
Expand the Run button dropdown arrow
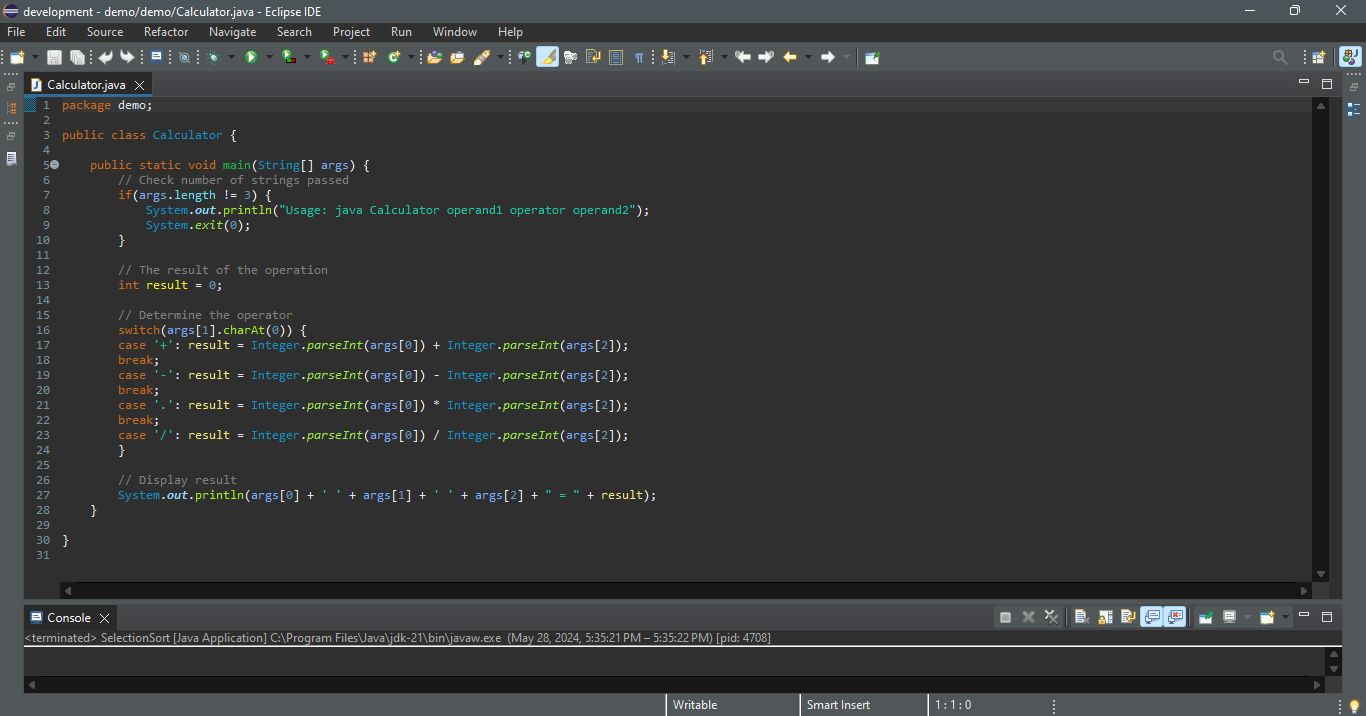(x=268, y=57)
